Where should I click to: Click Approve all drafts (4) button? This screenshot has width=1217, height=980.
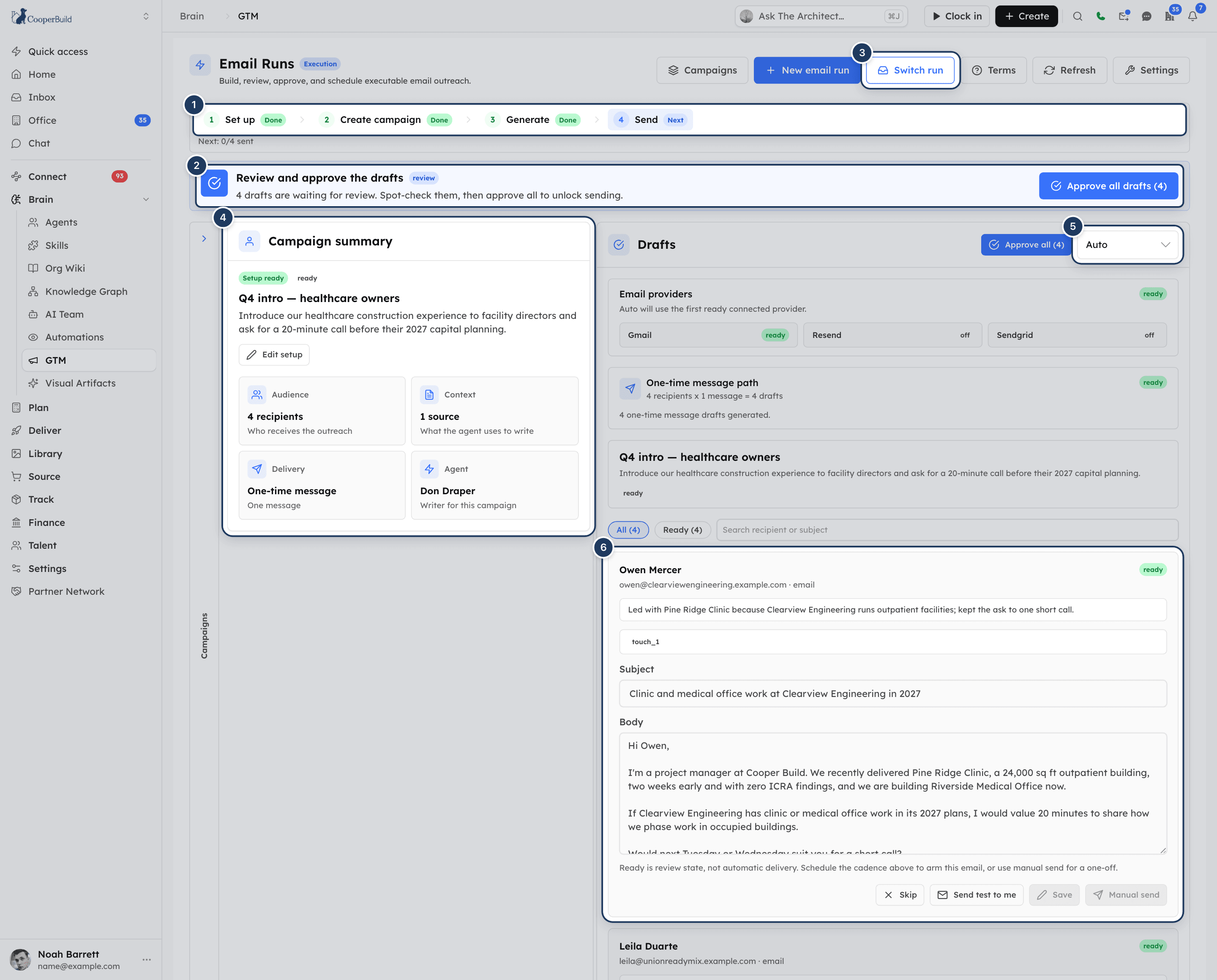click(1108, 186)
